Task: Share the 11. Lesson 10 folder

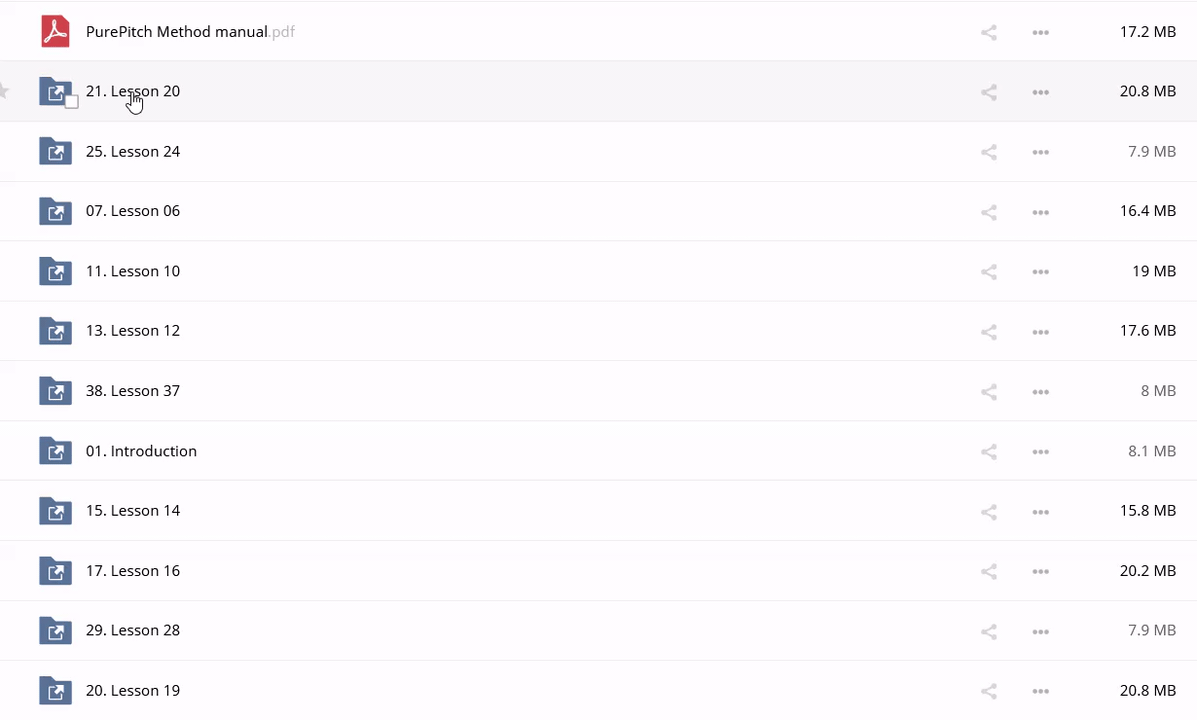Action: pyautogui.click(x=989, y=272)
